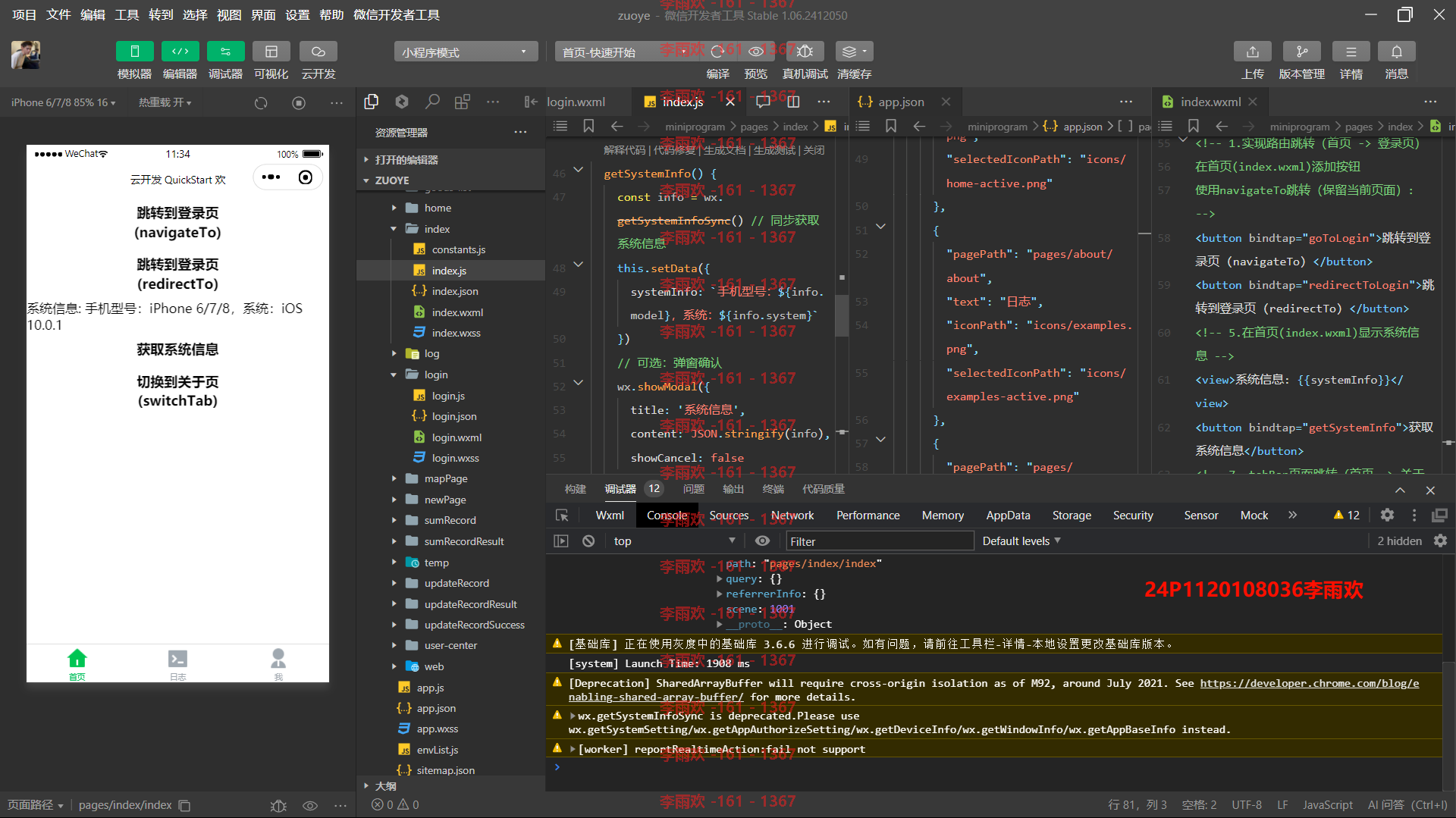This screenshot has height=818, width=1456.
Task: Toggle the debugger (调试器) panel button
Action: tap(225, 52)
